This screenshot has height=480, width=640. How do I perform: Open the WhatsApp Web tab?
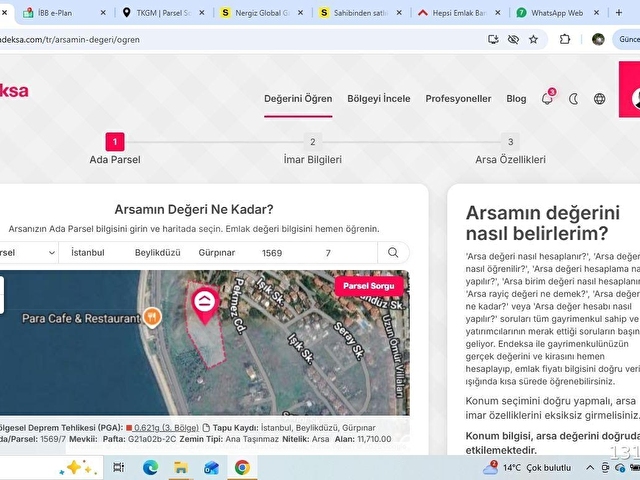click(557, 13)
